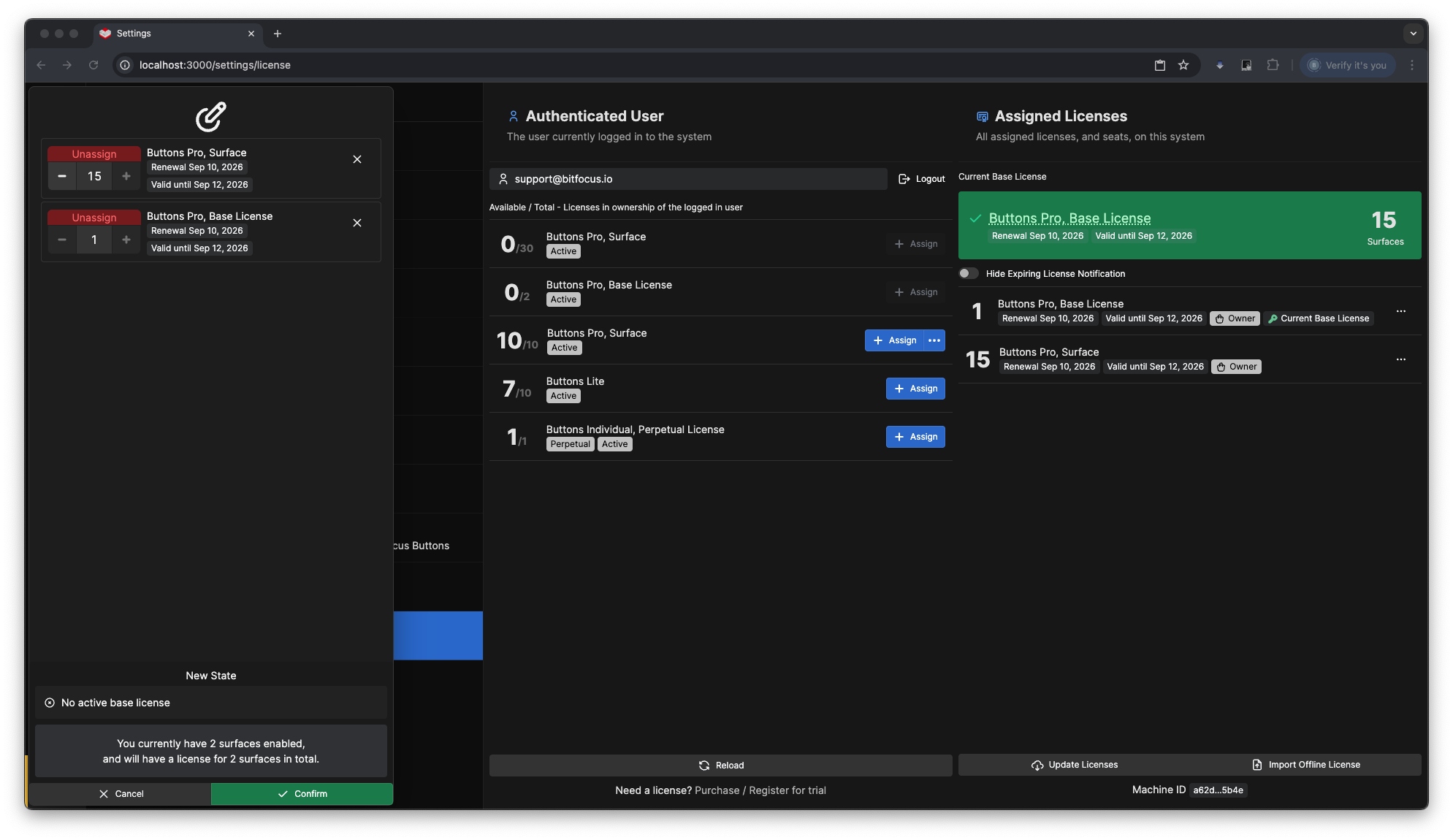Image resolution: width=1453 pixels, height=840 pixels.
Task: Decrease Buttons Pro, Base License count with minus
Action: [62, 240]
